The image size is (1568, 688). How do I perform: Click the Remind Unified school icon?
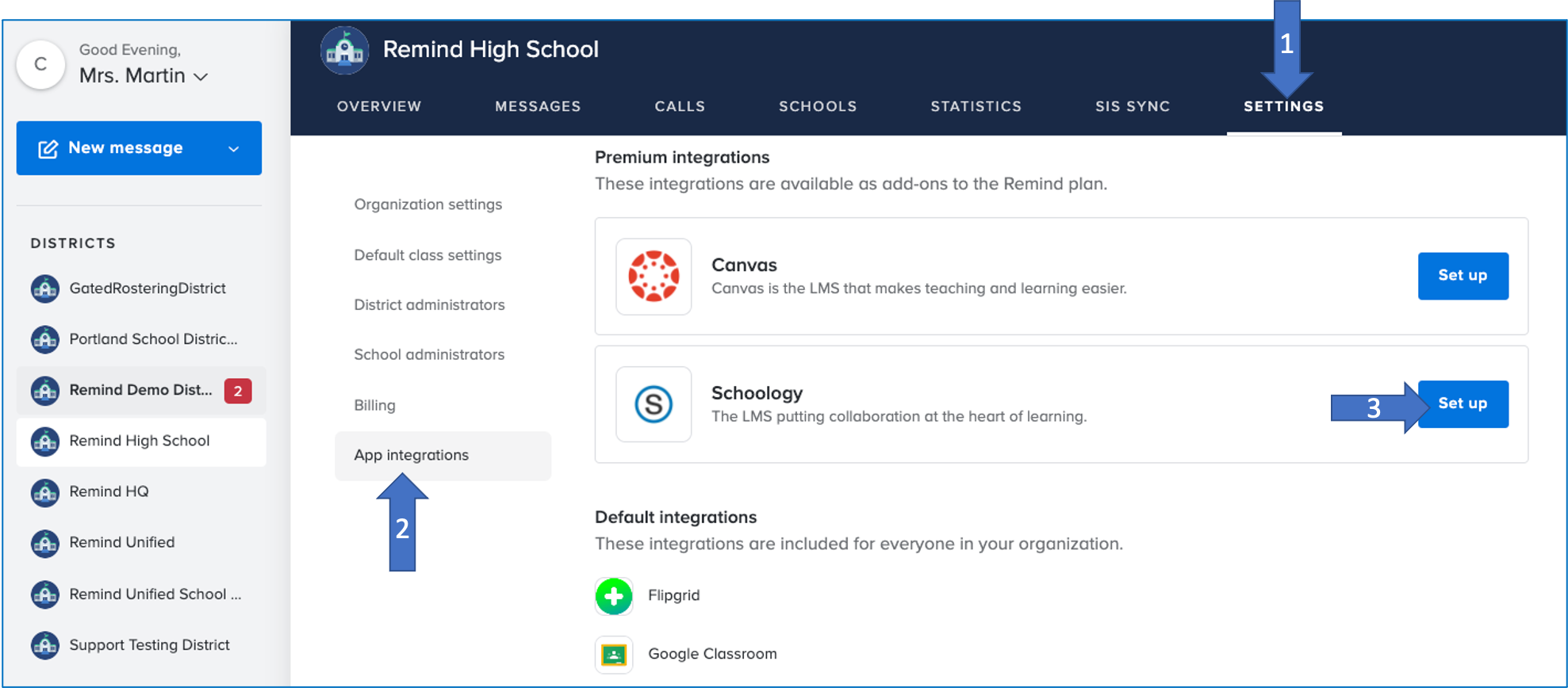pos(45,543)
